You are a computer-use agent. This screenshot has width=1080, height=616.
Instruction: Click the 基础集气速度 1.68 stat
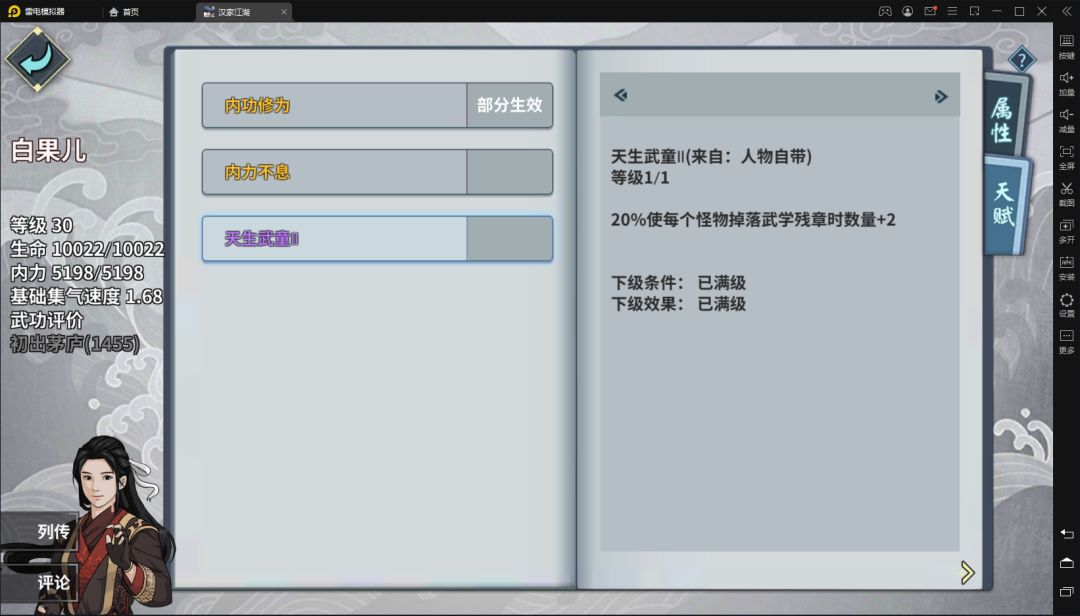point(86,296)
